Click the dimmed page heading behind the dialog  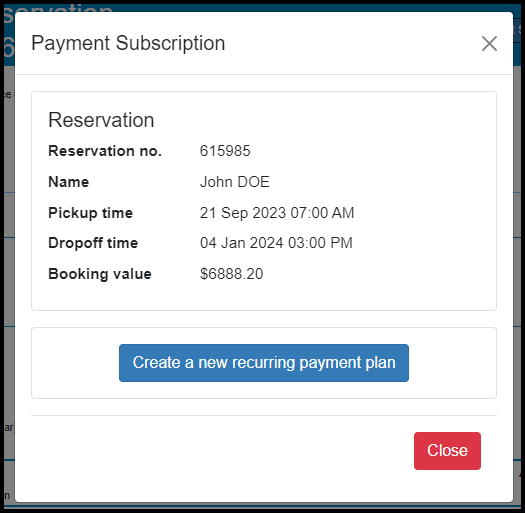click(x=57, y=7)
